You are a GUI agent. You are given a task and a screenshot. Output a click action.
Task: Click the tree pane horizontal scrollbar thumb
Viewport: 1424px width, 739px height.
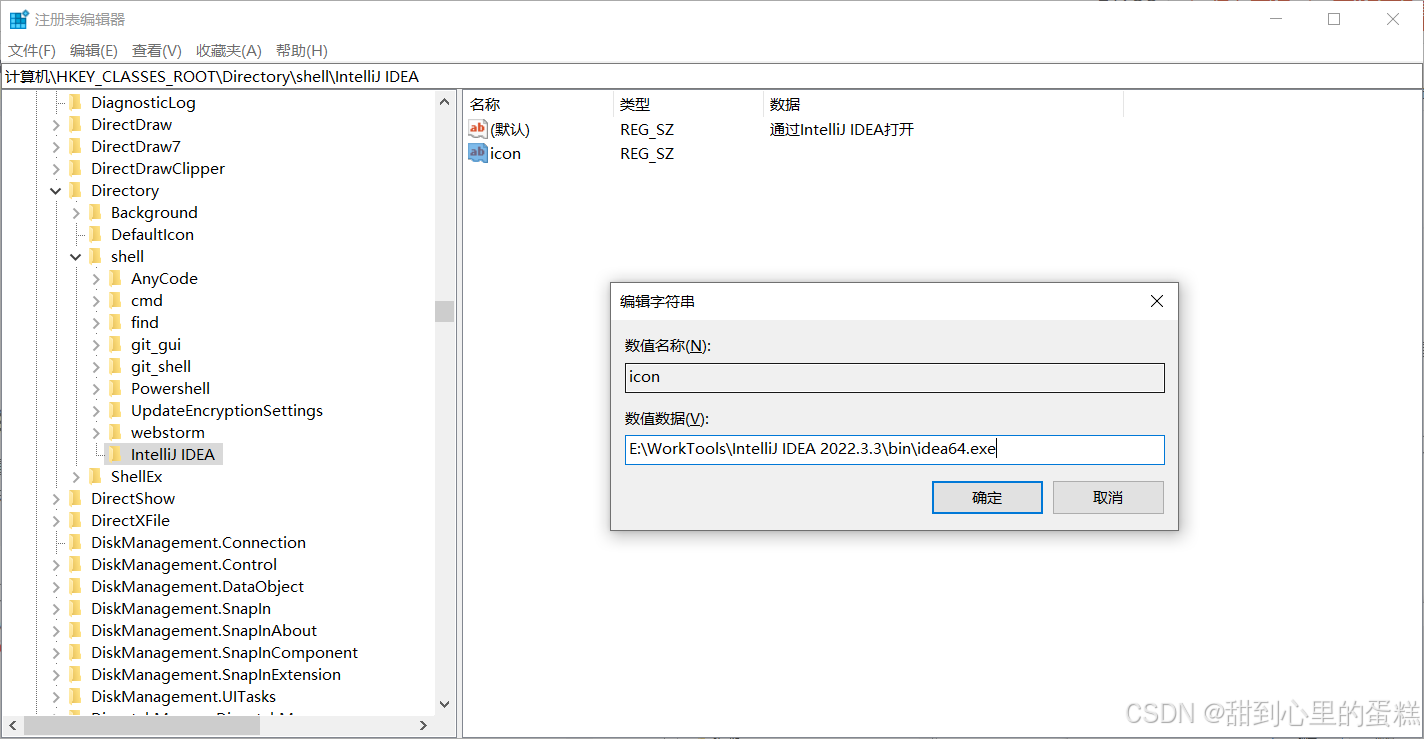pos(142,726)
